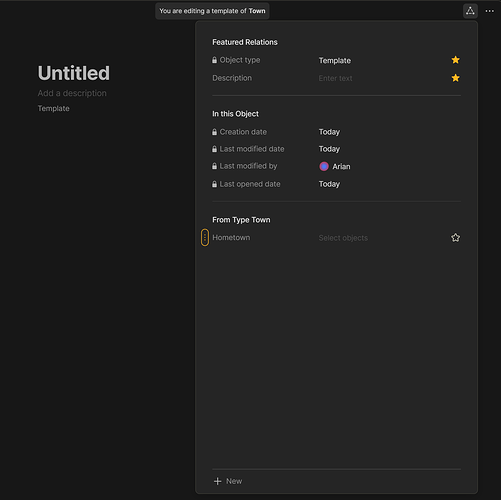Open the Template object type value
The image size is (501, 500).
pos(335,61)
